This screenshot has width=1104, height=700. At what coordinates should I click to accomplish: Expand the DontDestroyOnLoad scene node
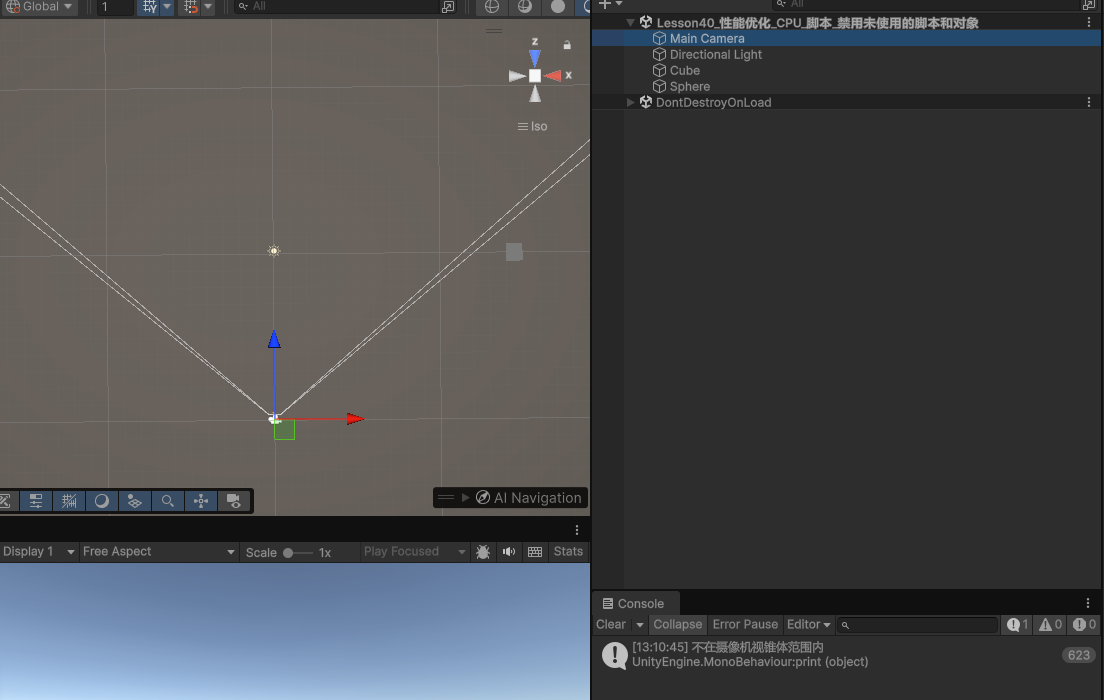[630, 102]
